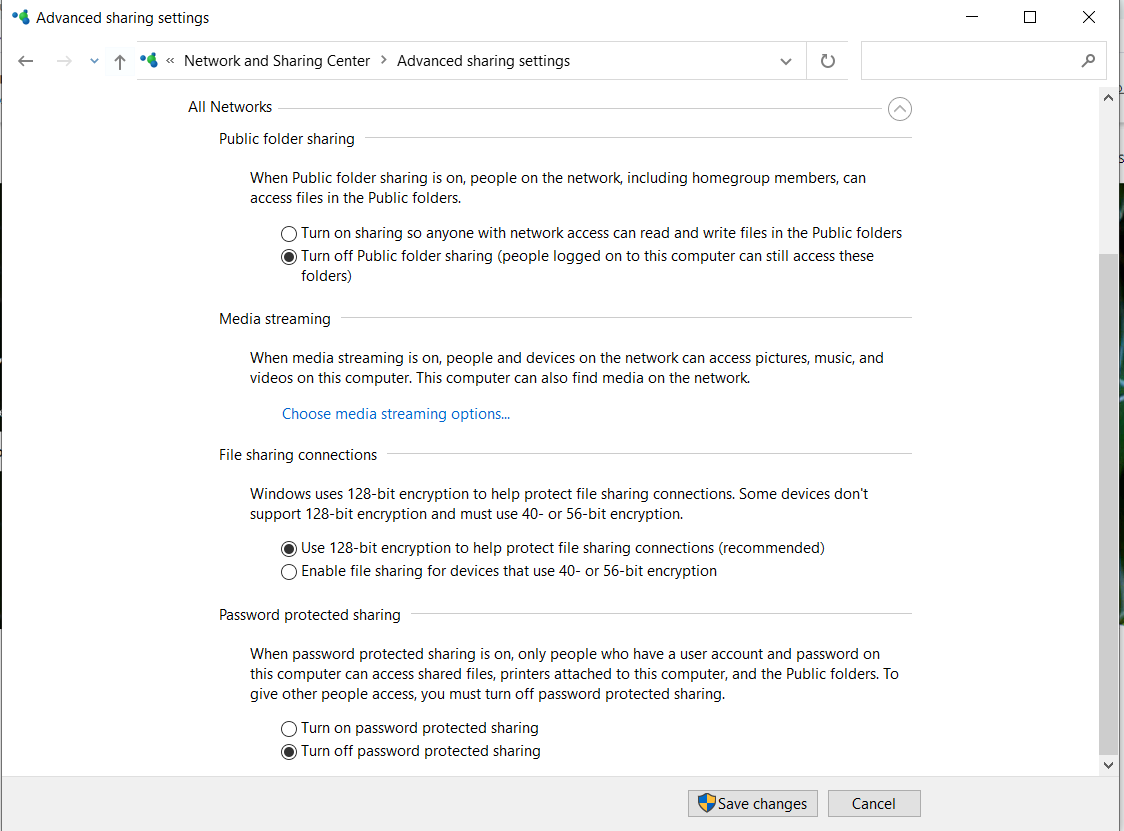This screenshot has height=831, width=1124.
Task: Enable file sharing for 40- or 56-bit encryption
Action: pyautogui.click(x=499, y=571)
